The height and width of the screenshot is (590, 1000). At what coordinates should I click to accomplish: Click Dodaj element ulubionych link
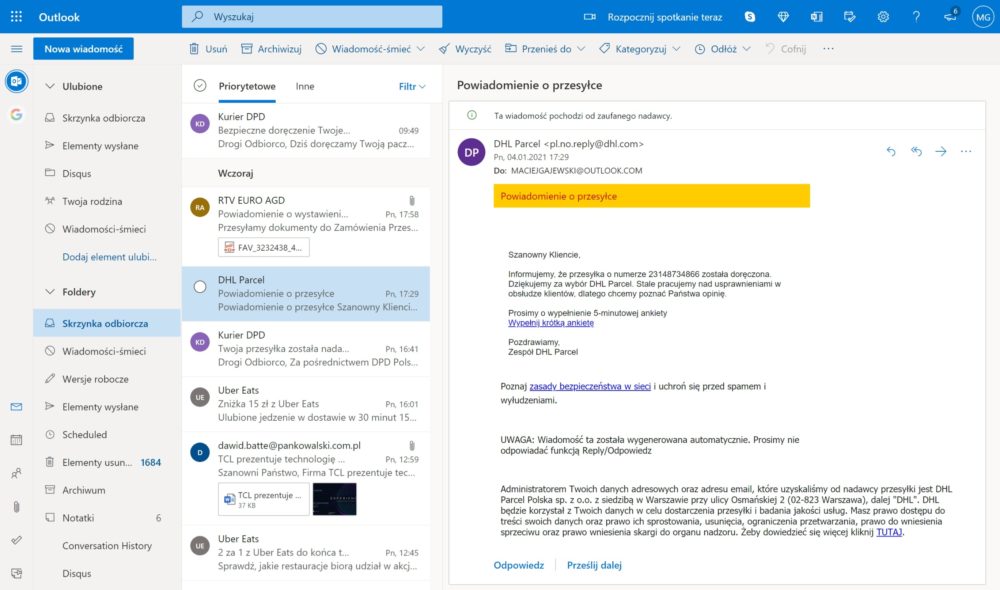tap(109, 256)
